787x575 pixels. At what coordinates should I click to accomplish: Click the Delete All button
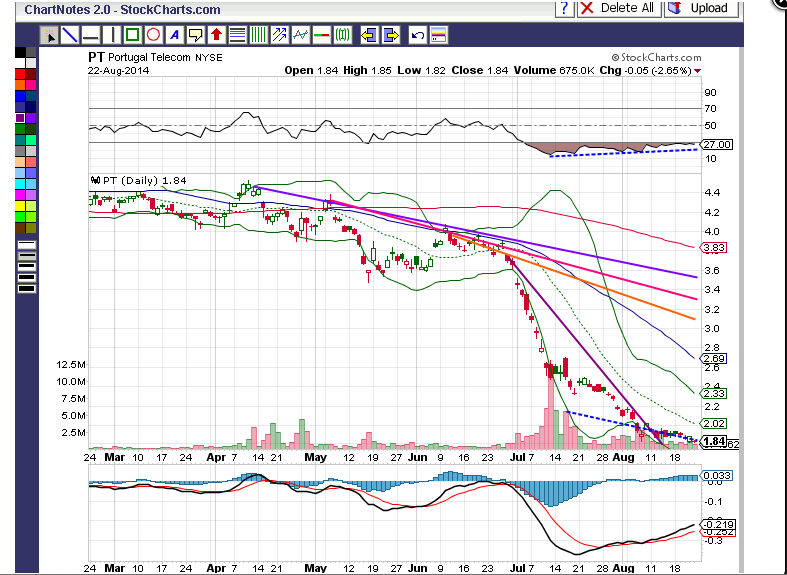pyautogui.click(x=619, y=8)
